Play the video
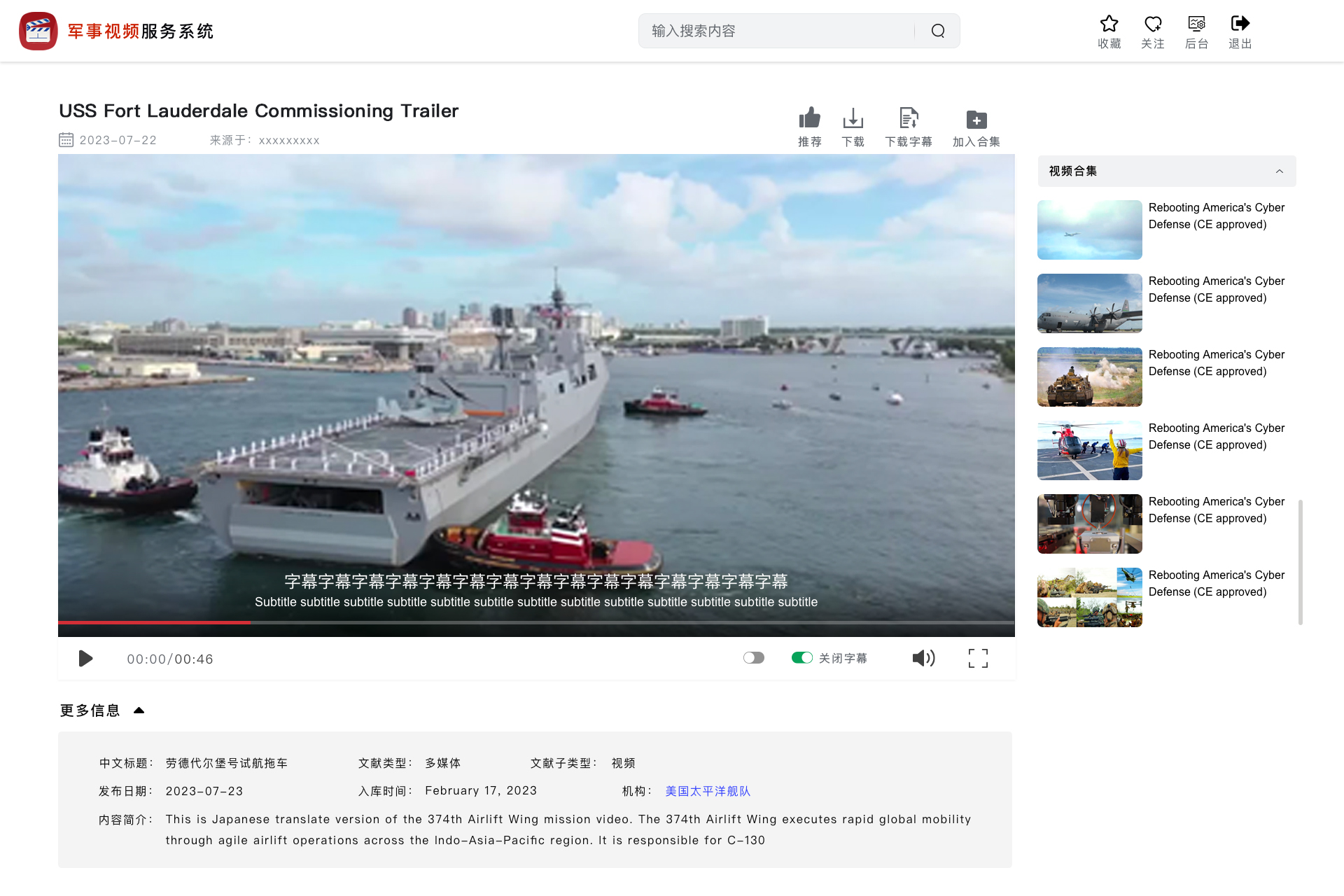Viewport: 1344px width, 896px height. 85,659
